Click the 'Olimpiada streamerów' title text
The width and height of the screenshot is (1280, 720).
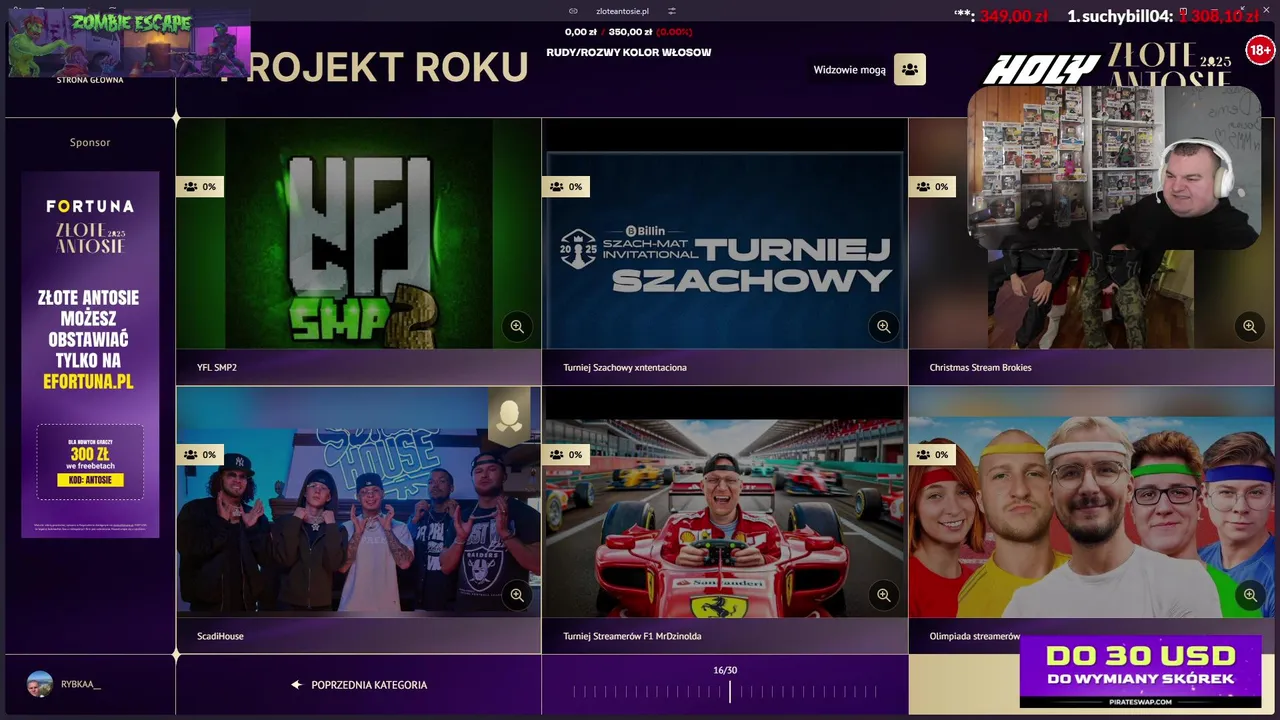[974, 636]
